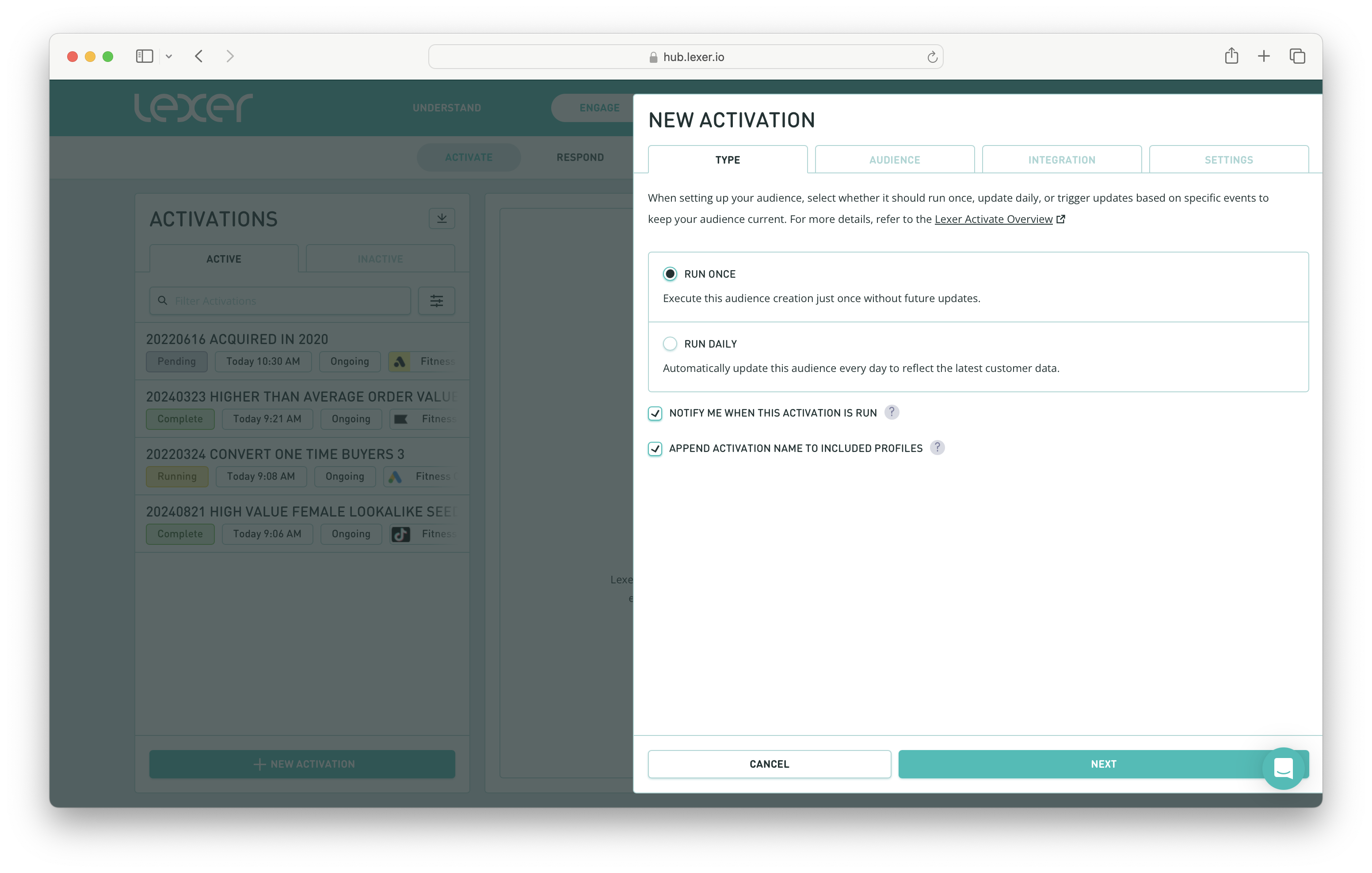Click Ongoing tag on Convert One Time Buyers row
The width and height of the screenshot is (1372, 873).
[x=345, y=477]
